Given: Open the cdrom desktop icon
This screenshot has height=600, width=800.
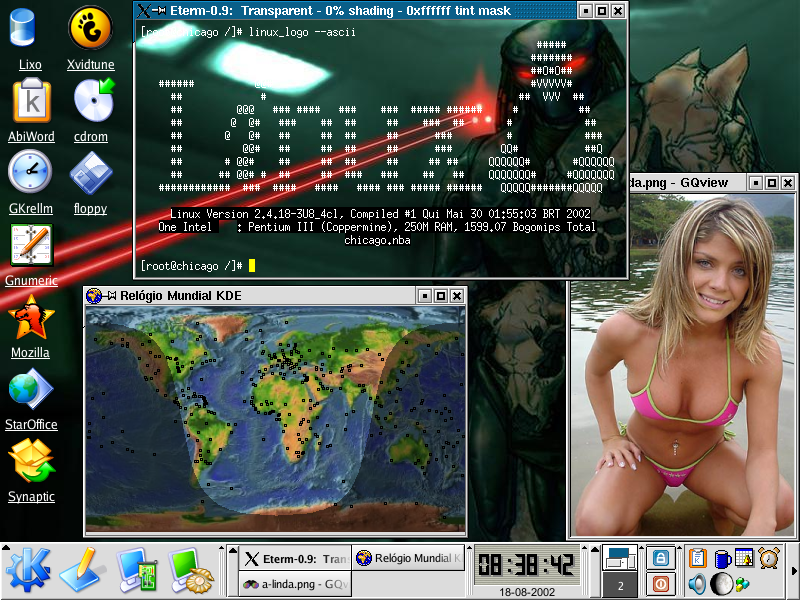Looking at the screenshot, I should click(94, 100).
